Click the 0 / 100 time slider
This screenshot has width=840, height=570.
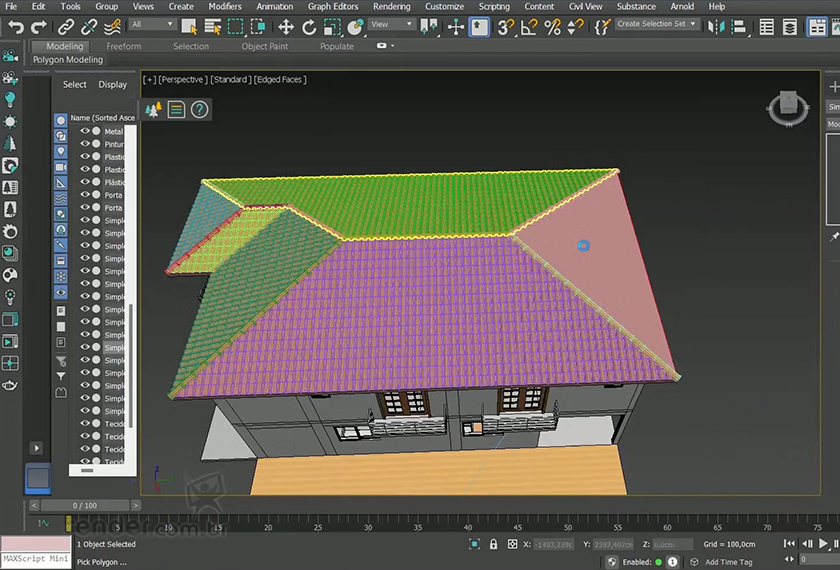tap(85, 506)
